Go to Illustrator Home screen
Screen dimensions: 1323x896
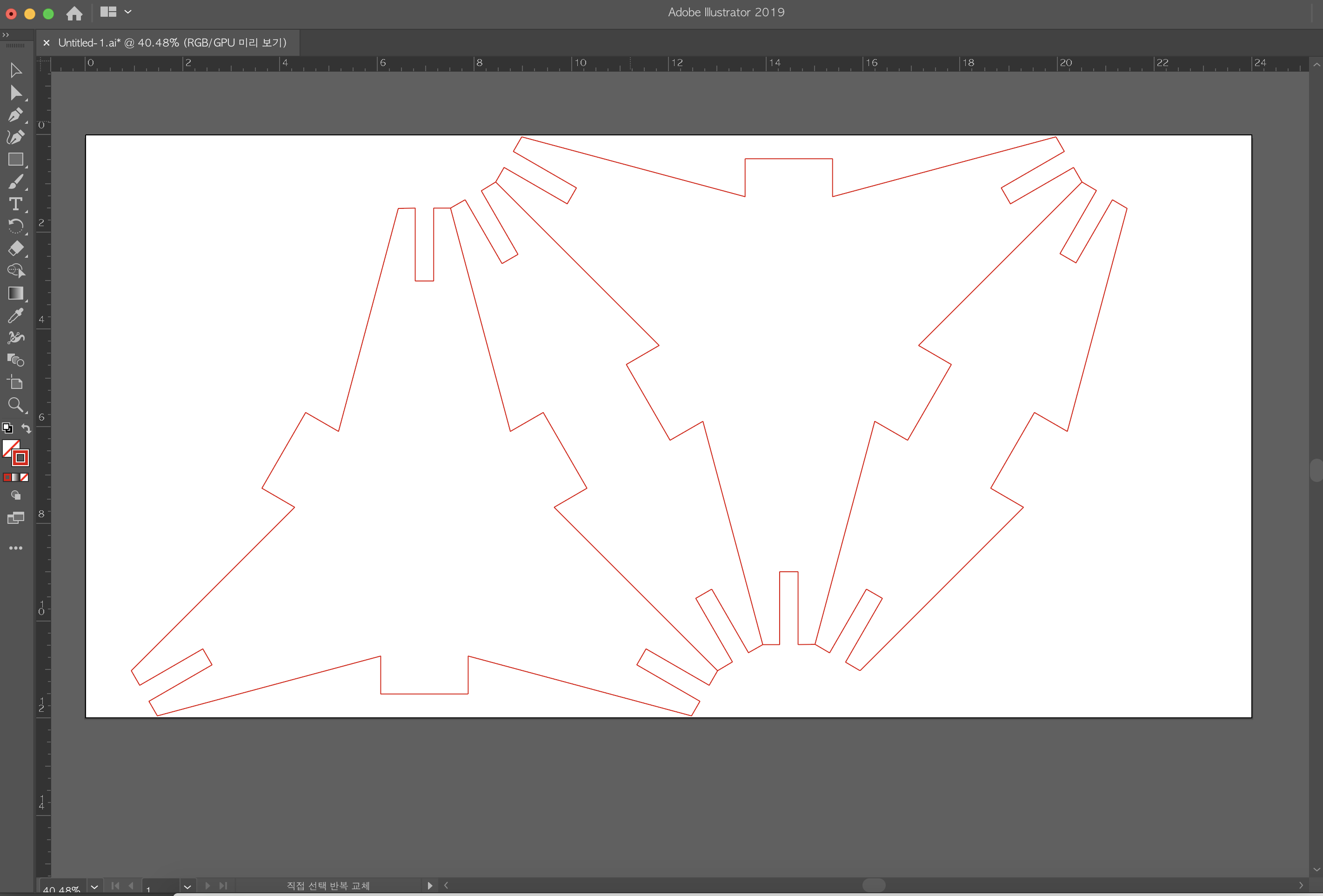coord(74,13)
